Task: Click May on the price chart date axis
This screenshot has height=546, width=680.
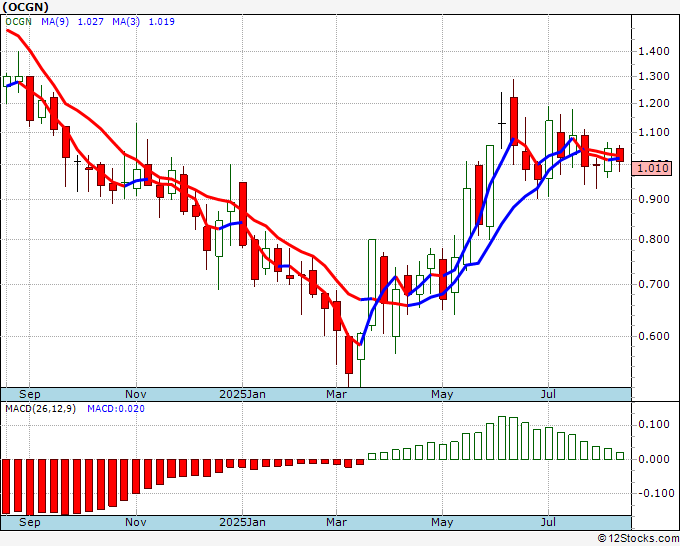Action: point(442,394)
